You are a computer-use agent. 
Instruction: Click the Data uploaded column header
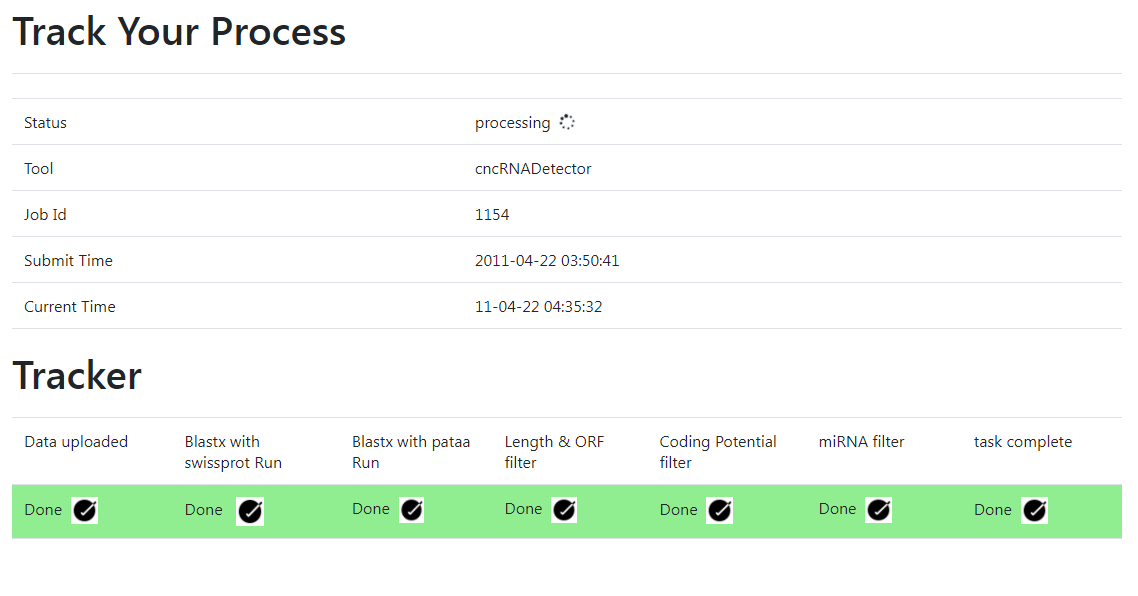(x=76, y=441)
